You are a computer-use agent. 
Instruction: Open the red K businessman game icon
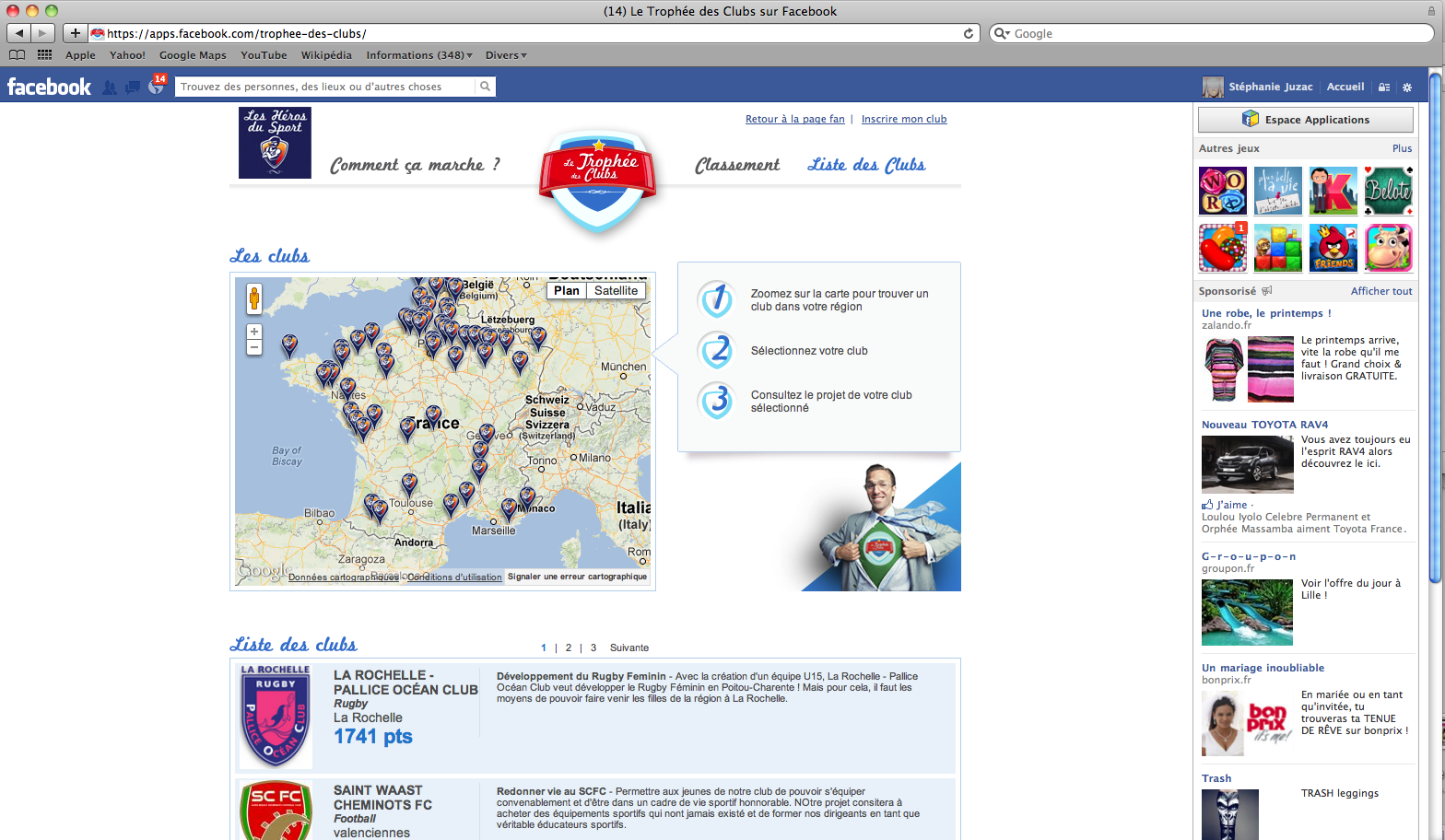1333,191
